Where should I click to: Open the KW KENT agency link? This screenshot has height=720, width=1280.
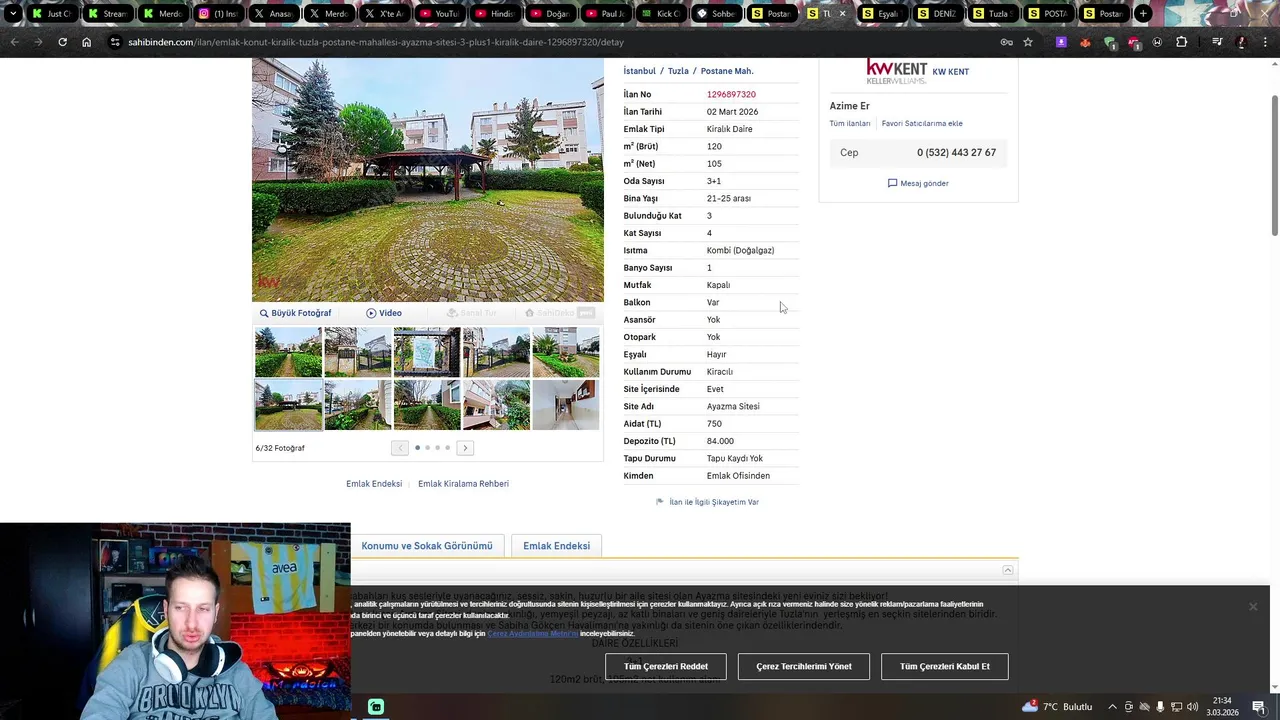[950, 72]
